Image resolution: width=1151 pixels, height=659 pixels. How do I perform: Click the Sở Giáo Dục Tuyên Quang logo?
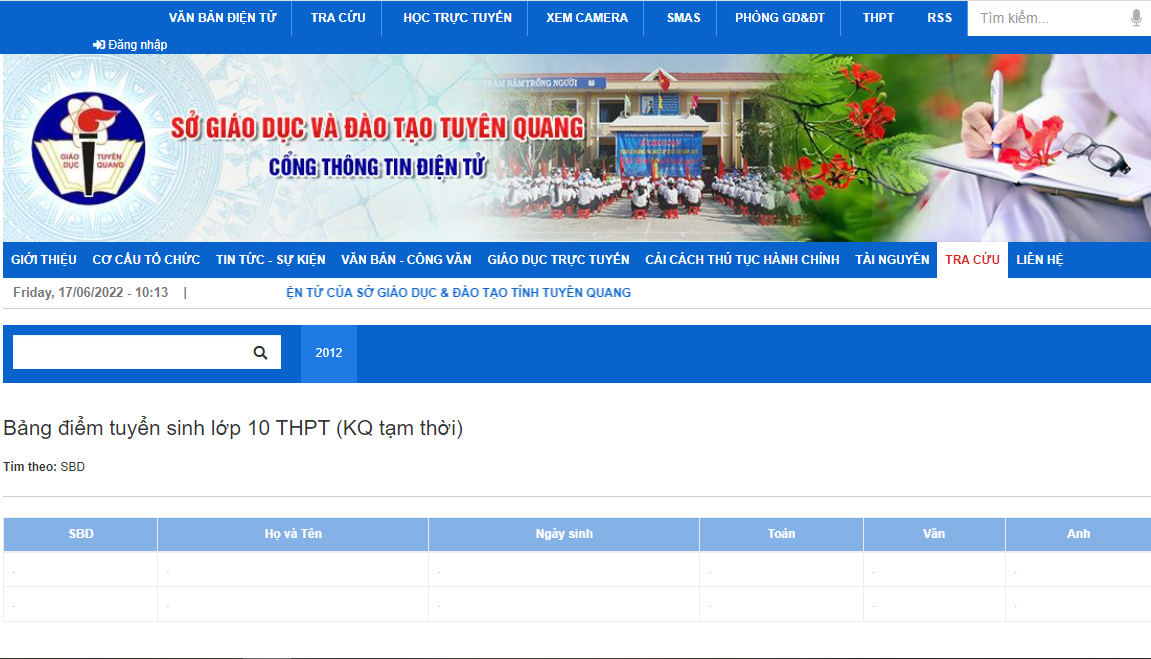click(88, 145)
